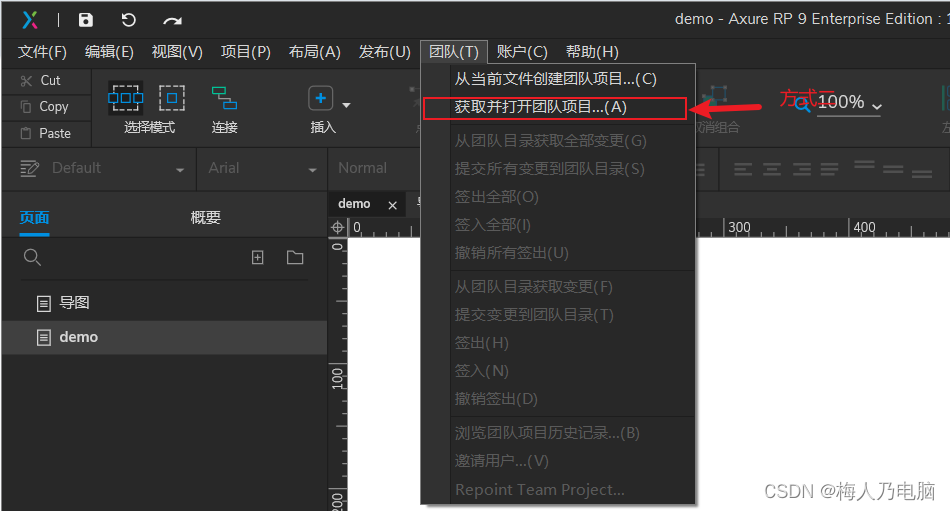Viewport: 950px width, 511px height.
Task: Switch to the 概要 panel tab
Action: 205,218
